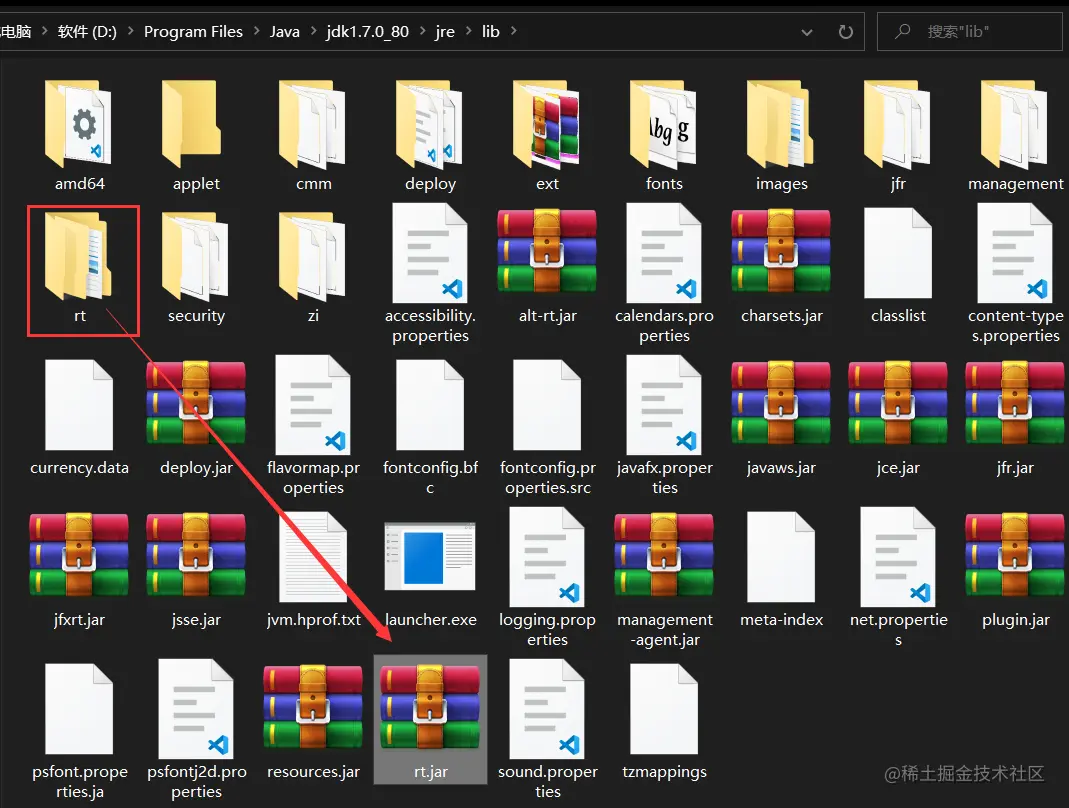This screenshot has width=1069, height=808.
Task: Select content-types.properties file icon
Action: click(x=1015, y=253)
